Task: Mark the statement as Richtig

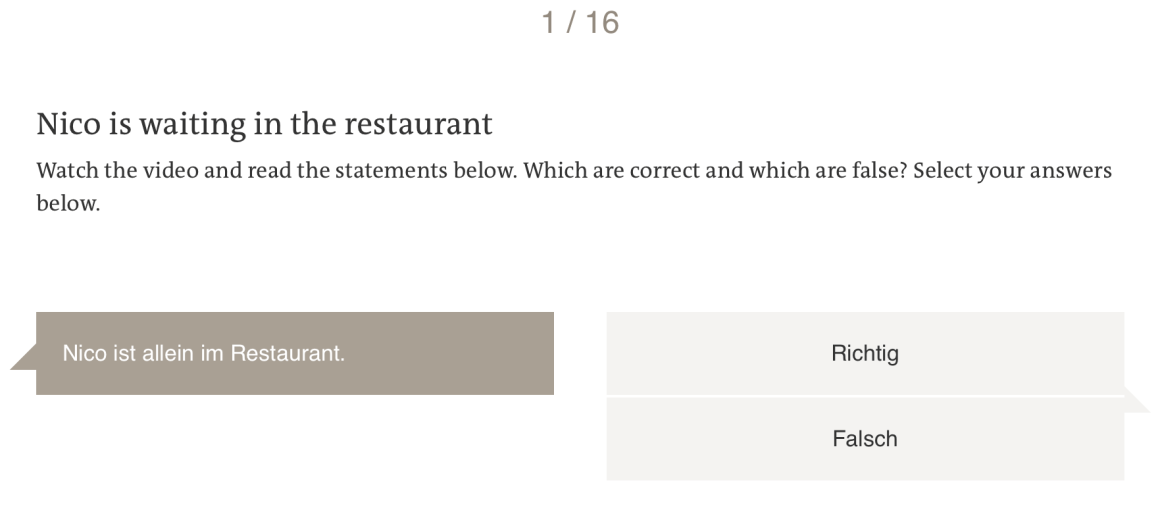Action: pyautogui.click(x=864, y=354)
